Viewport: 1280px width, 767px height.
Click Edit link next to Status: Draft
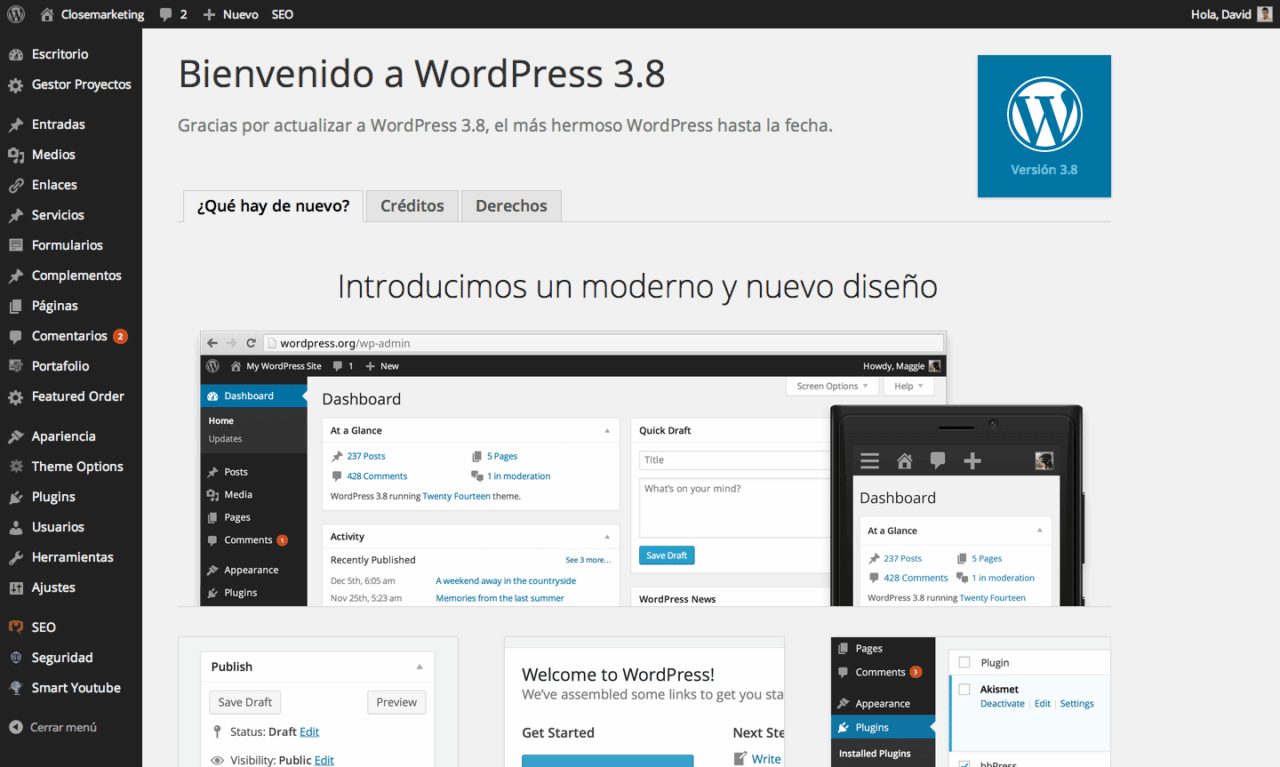click(309, 732)
